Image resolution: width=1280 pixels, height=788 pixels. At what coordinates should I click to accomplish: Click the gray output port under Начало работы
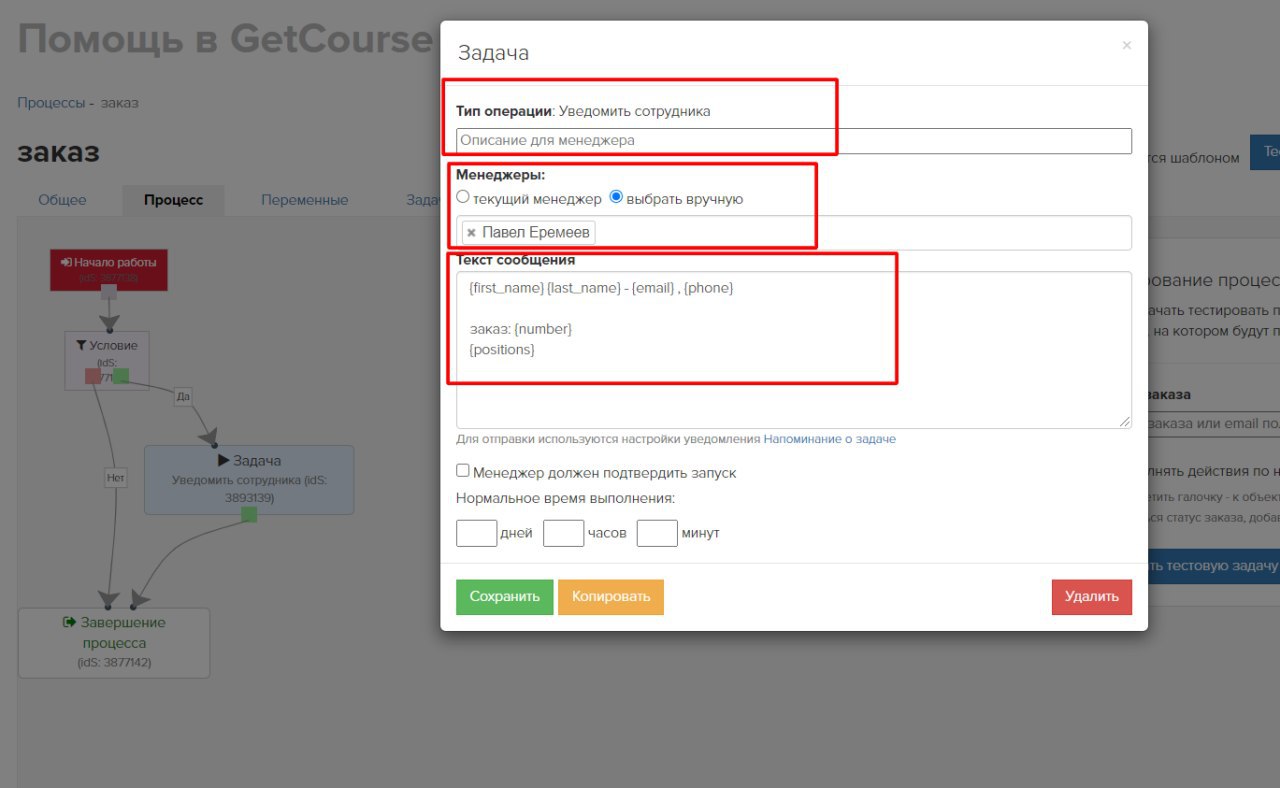(109, 292)
